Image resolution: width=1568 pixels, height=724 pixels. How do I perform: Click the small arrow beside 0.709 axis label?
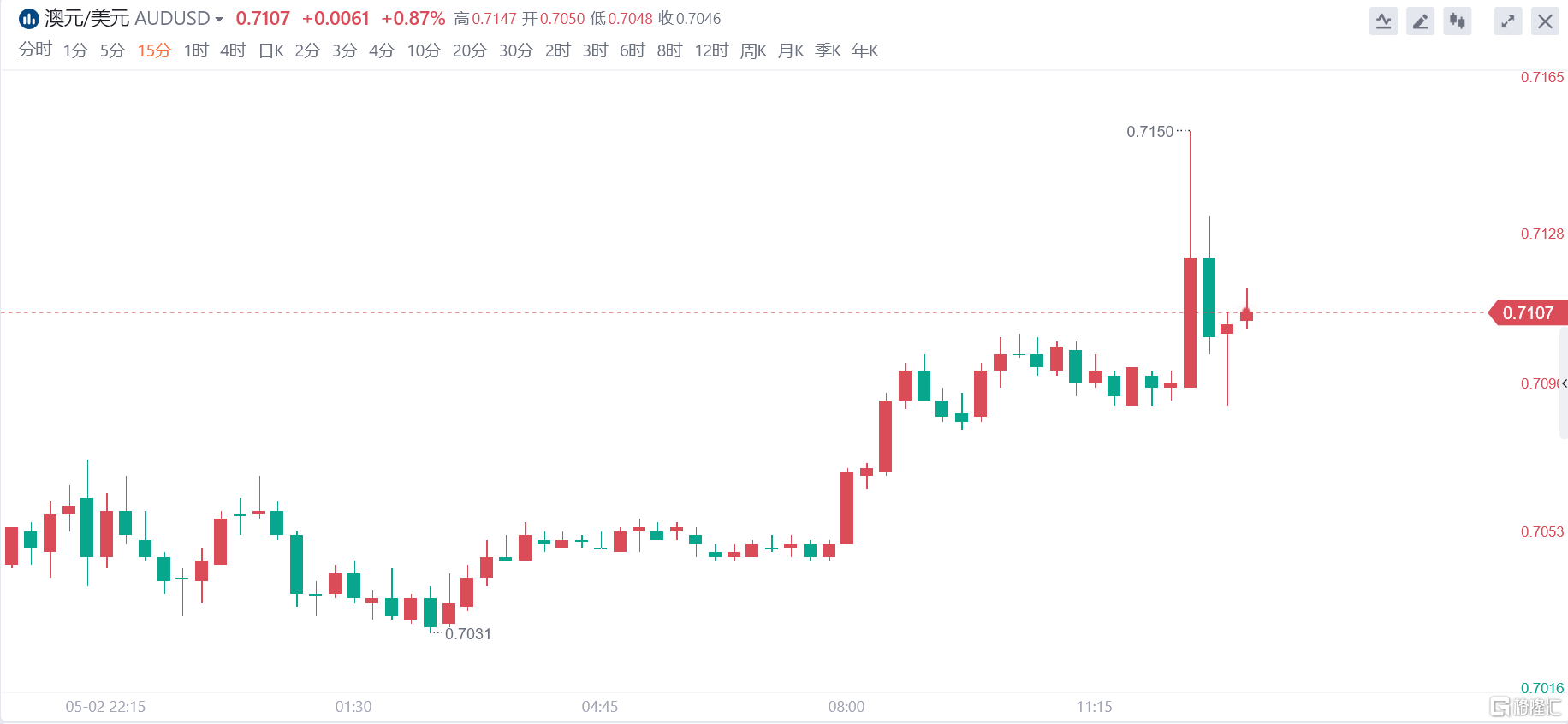[x=1564, y=383]
